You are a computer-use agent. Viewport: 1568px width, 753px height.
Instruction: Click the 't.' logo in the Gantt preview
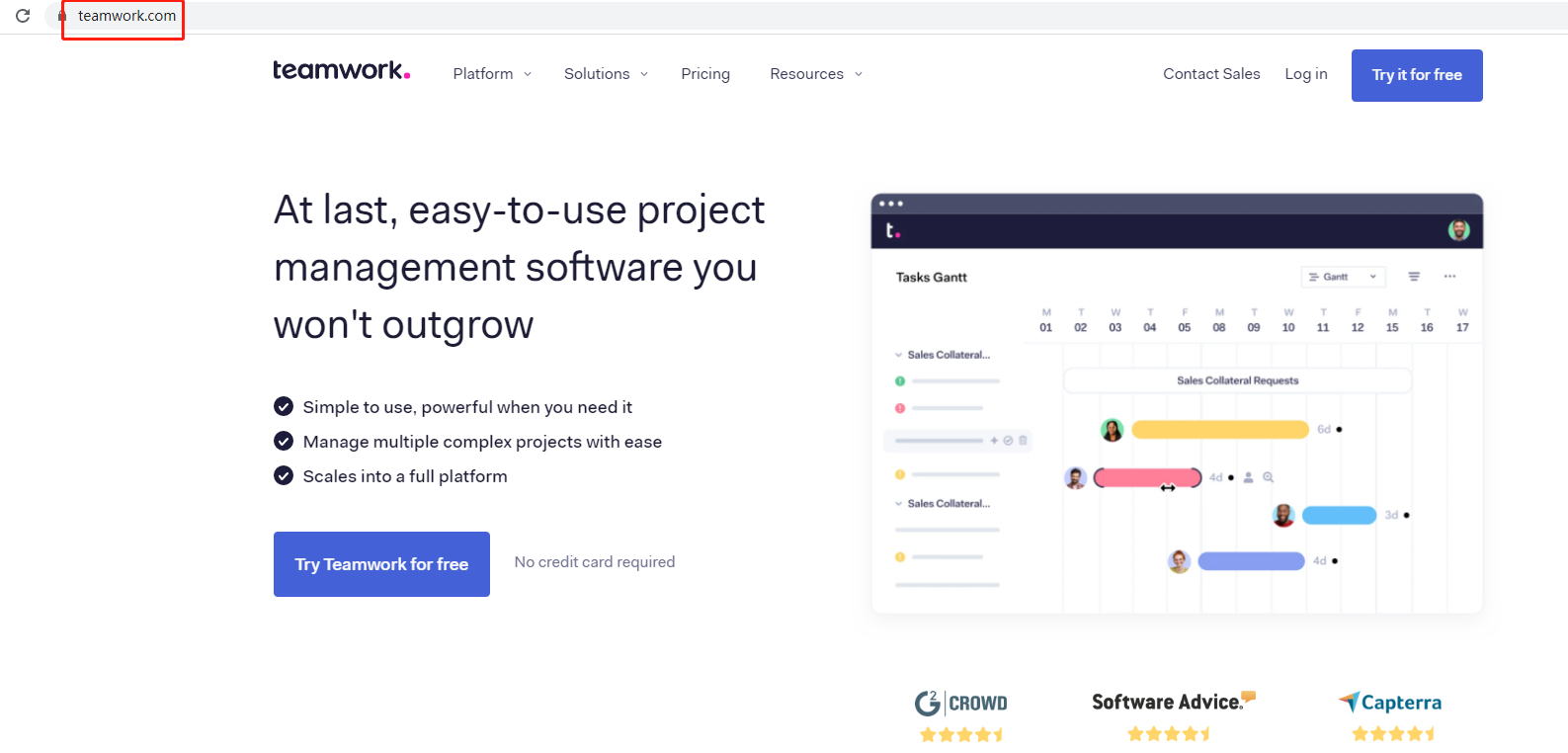coord(892,230)
